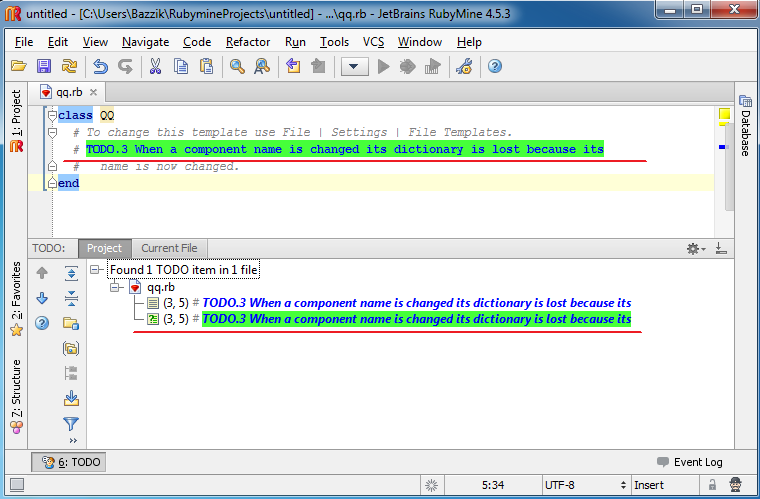This screenshot has width=760, height=499.
Task: Toggle group by modules icon
Action: [71, 323]
